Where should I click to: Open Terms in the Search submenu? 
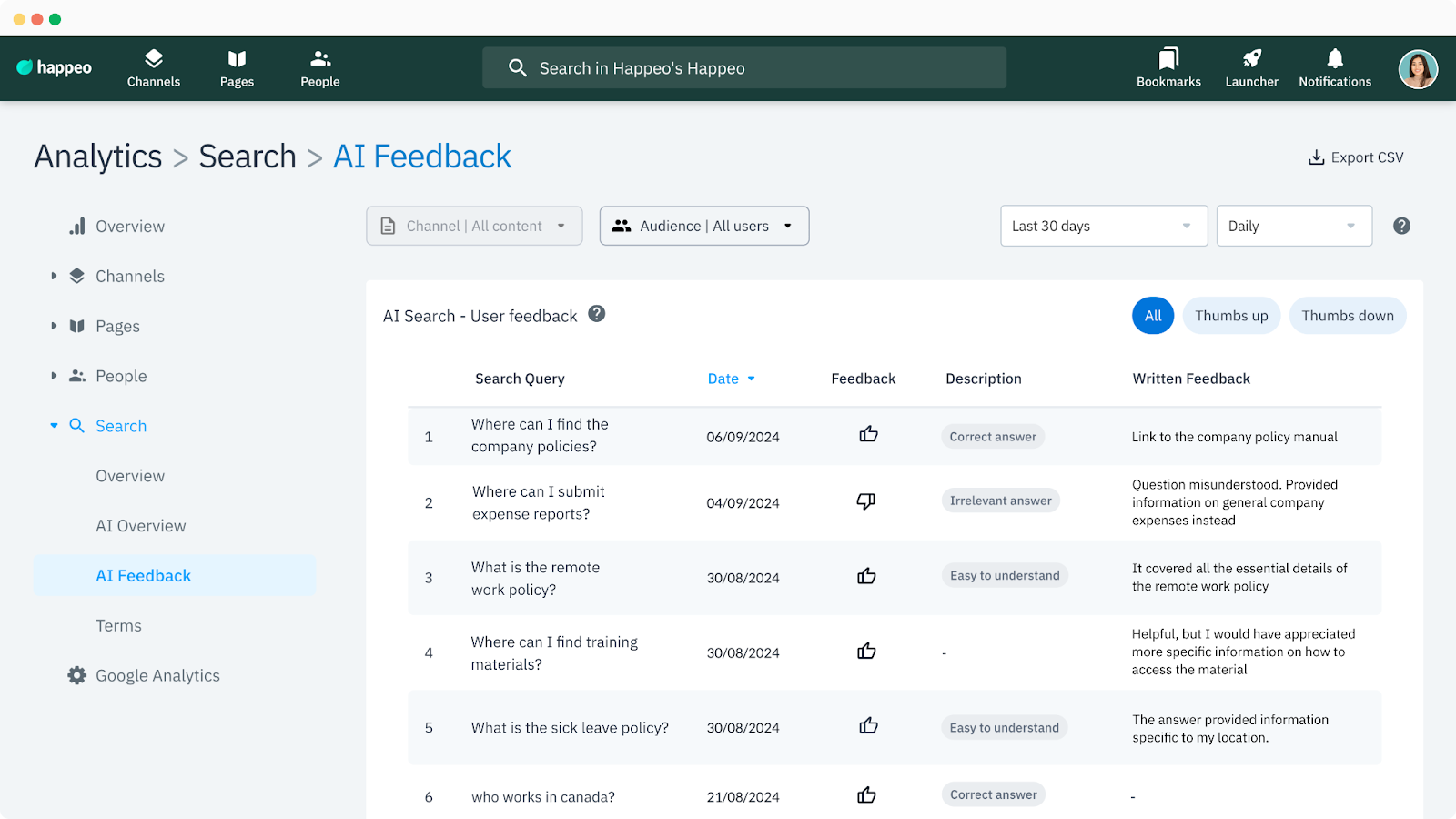[119, 626]
